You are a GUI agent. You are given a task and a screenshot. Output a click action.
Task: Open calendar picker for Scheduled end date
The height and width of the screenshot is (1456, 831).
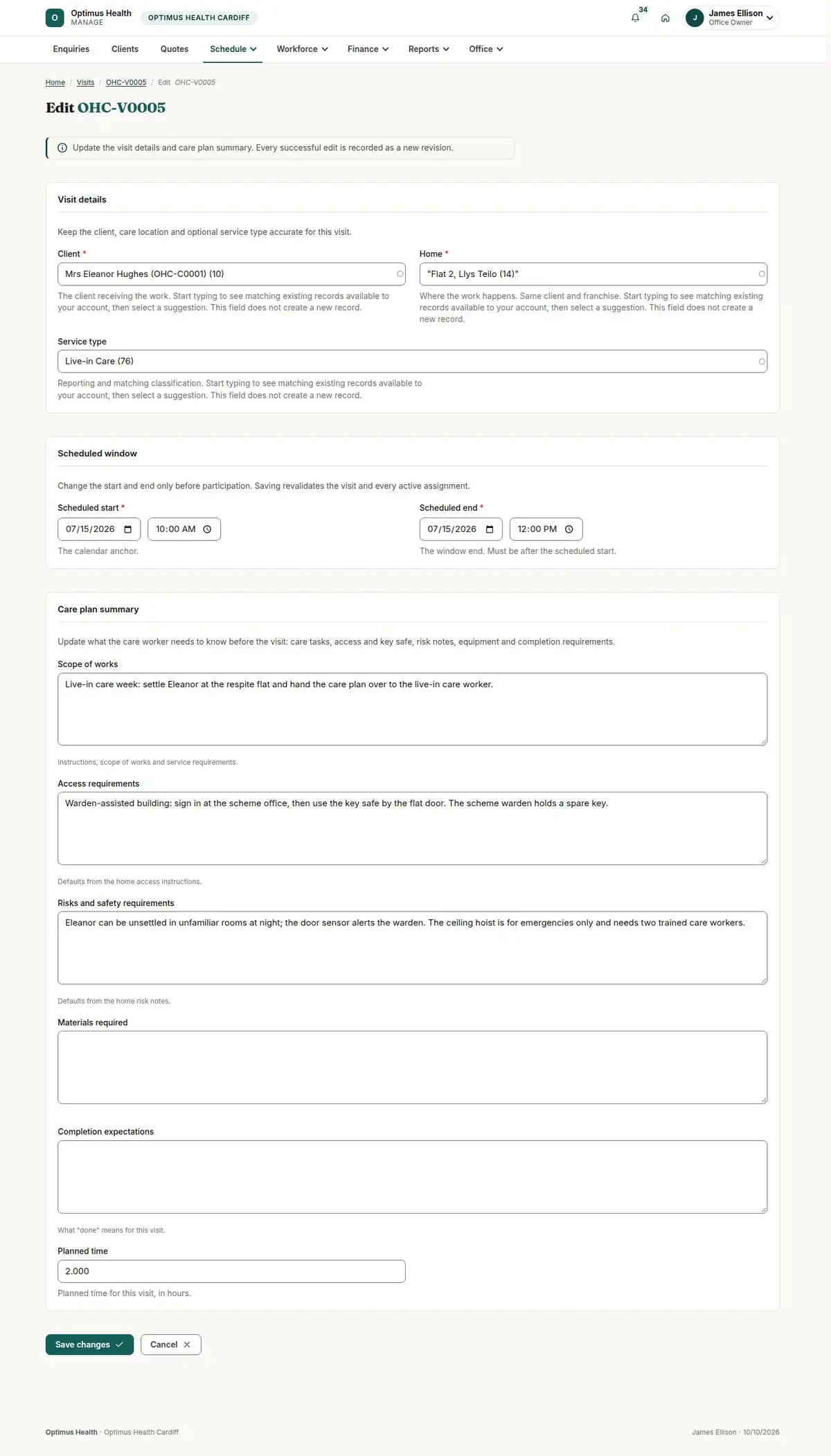[x=490, y=529]
